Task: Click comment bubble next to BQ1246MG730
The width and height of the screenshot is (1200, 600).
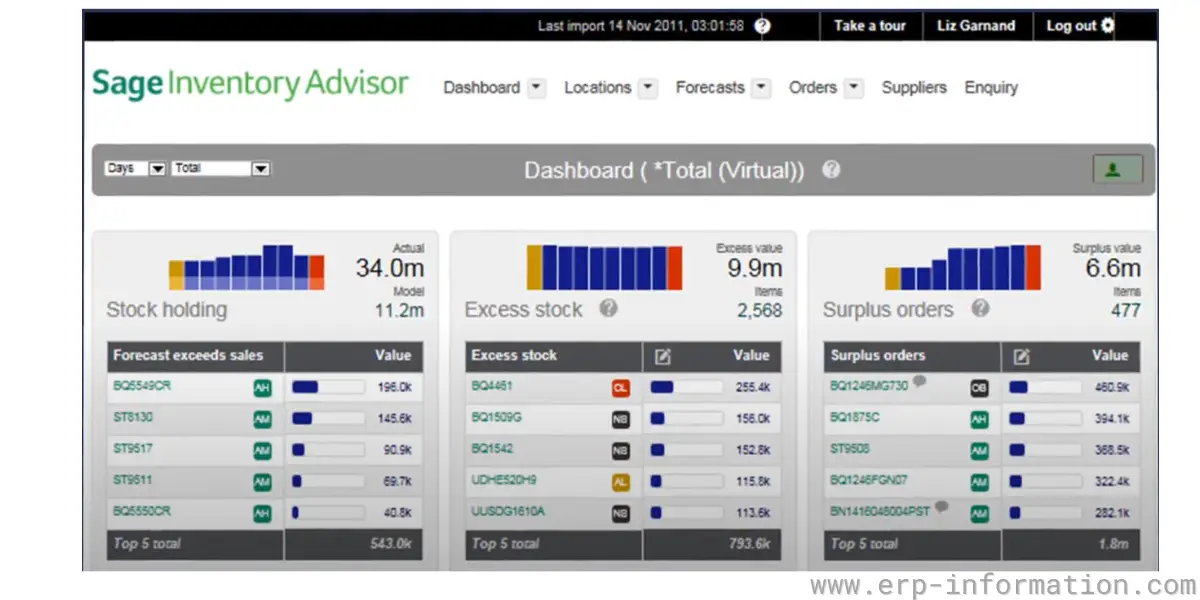Action: 918,381
